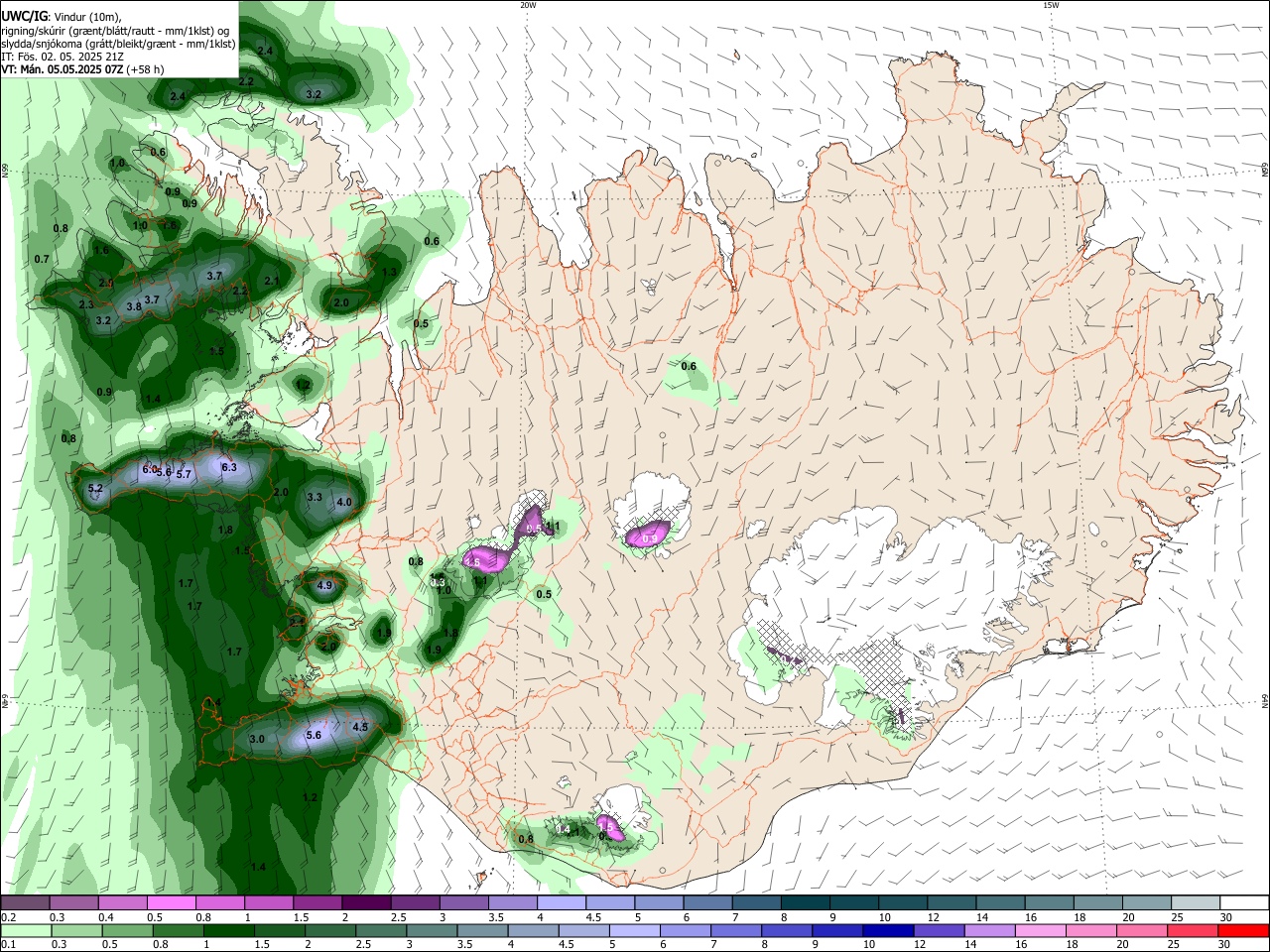Click the 4.9 precipitation value on the map
This screenshot has height=952, width=1270.
324,586
